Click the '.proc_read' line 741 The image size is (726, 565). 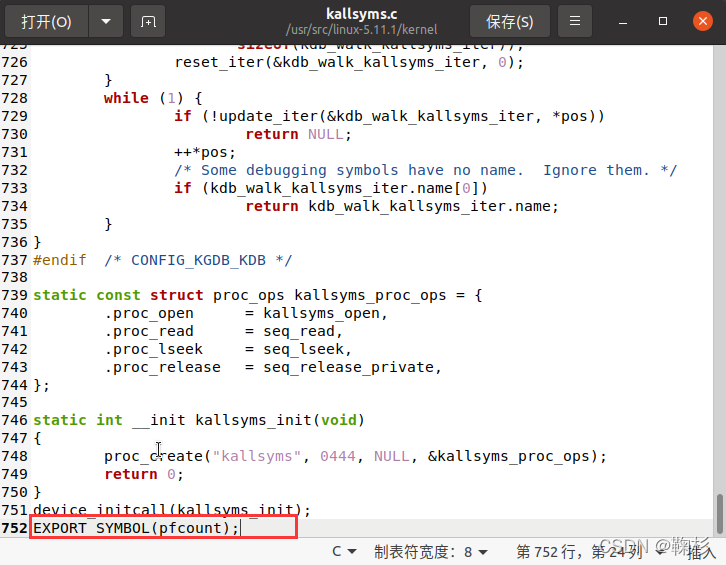coord(223,331)
